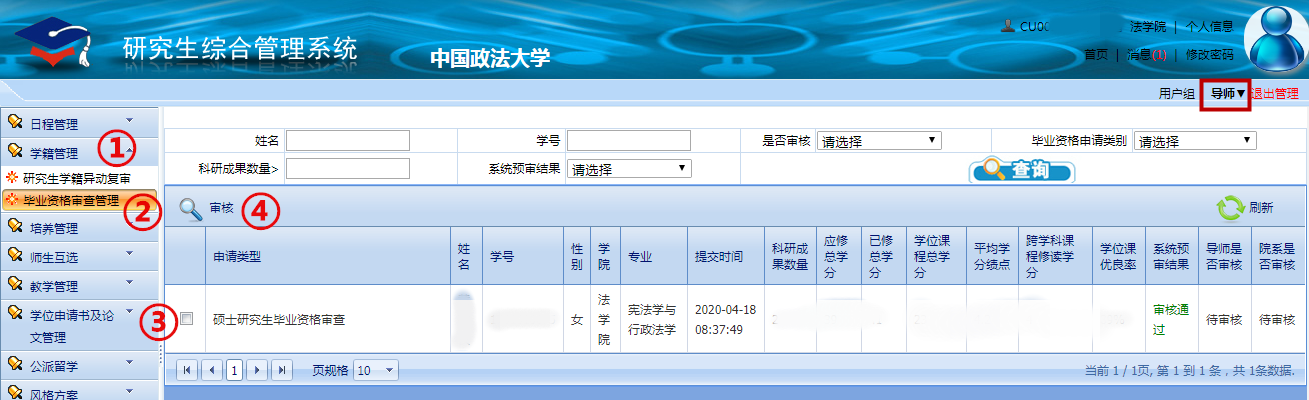1309x400 pixels.
Task: Open the 是否审核 dropdown
Action: (x=878, y=141)
